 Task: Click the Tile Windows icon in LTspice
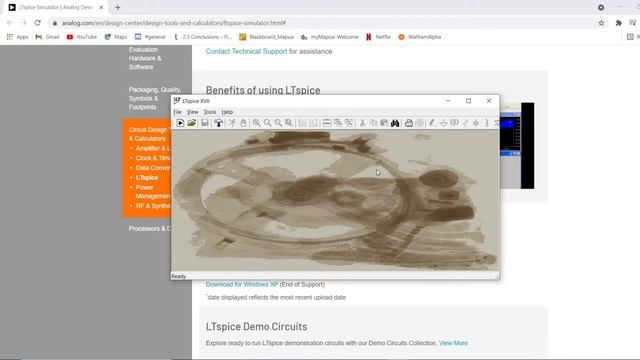click(x=327, y=123)
